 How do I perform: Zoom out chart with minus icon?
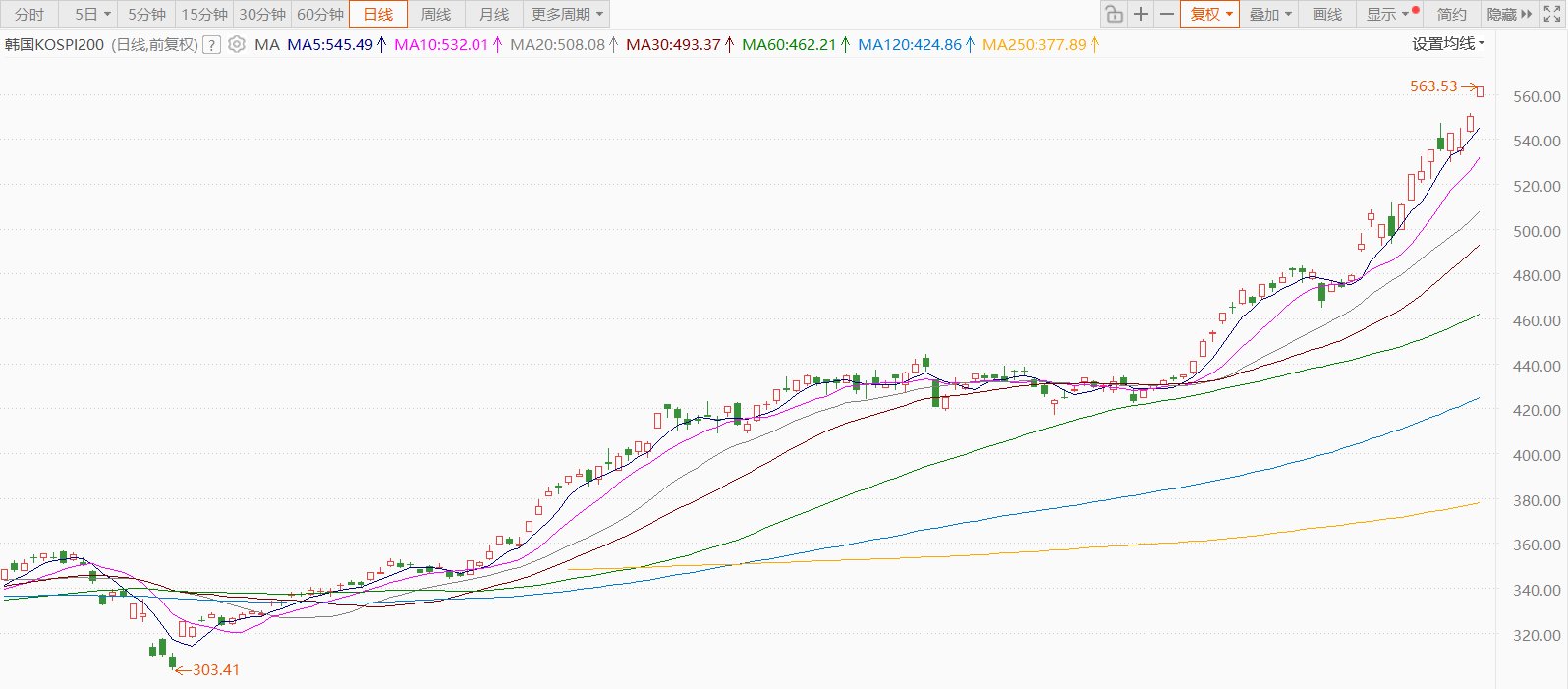click(x=1166, y=14)
